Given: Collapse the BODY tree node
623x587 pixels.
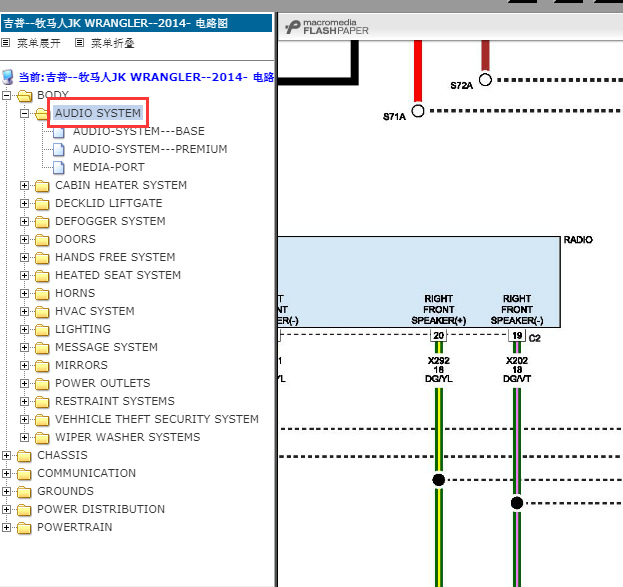Looking at the screenshot, I should click(6, 95).
